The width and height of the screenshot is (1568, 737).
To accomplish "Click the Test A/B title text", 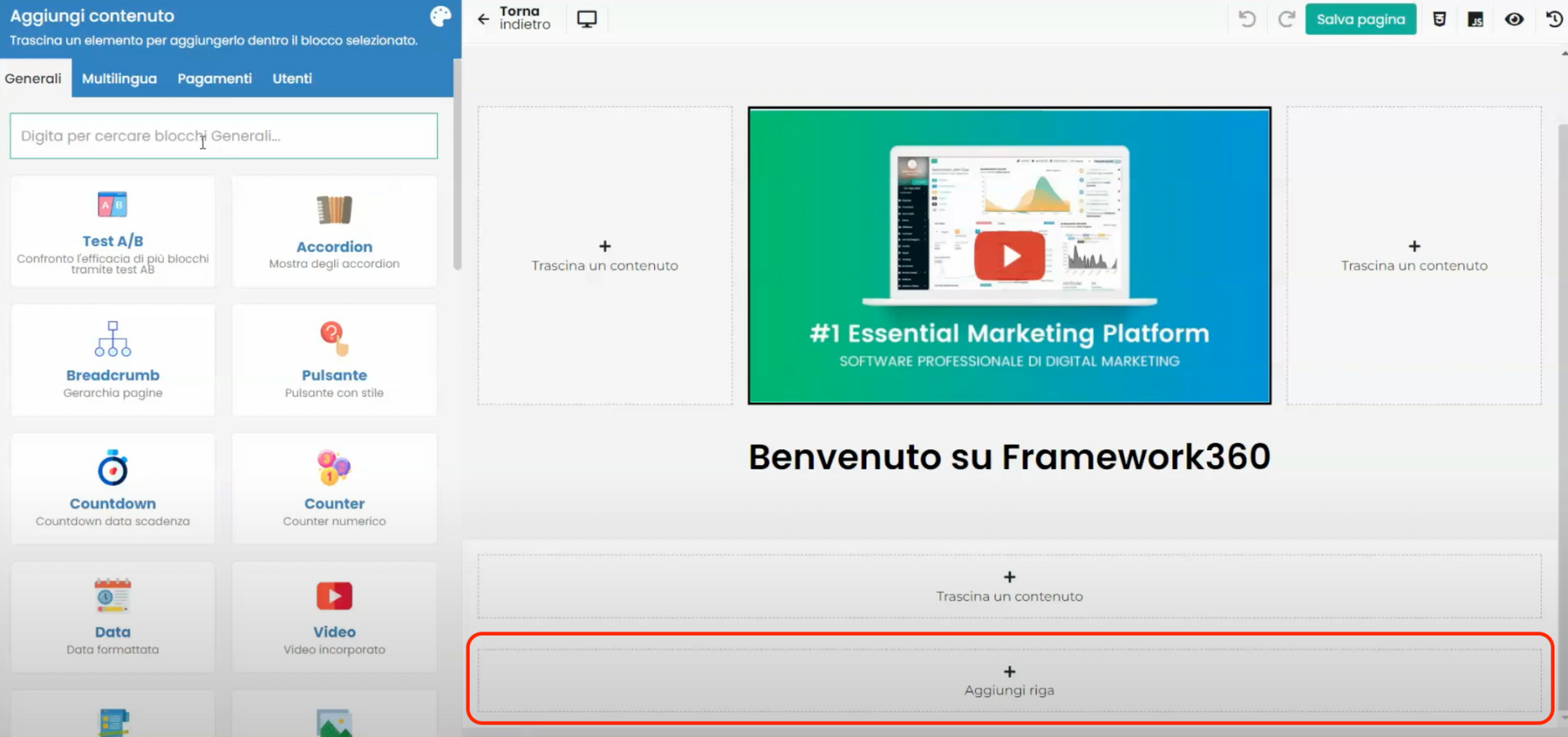I will [113, 241].
